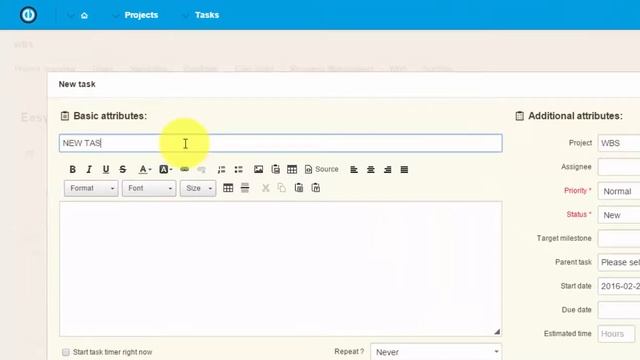The height and width of the screenshot is (360, 640).
Task: Click the copy icon
Action: coord(282,188)
